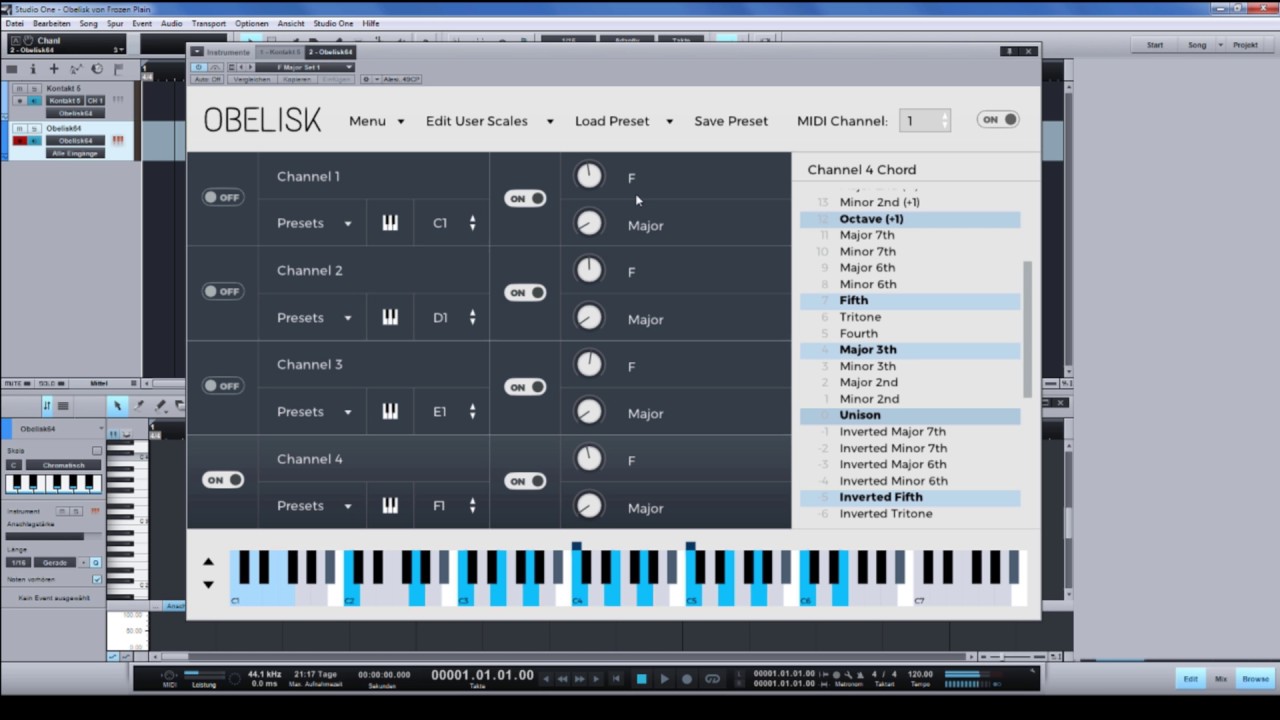Shift the Obelisk keyboard up with the up arrow
Viewport: 1280px width, 720px height.
click(208, 562)
